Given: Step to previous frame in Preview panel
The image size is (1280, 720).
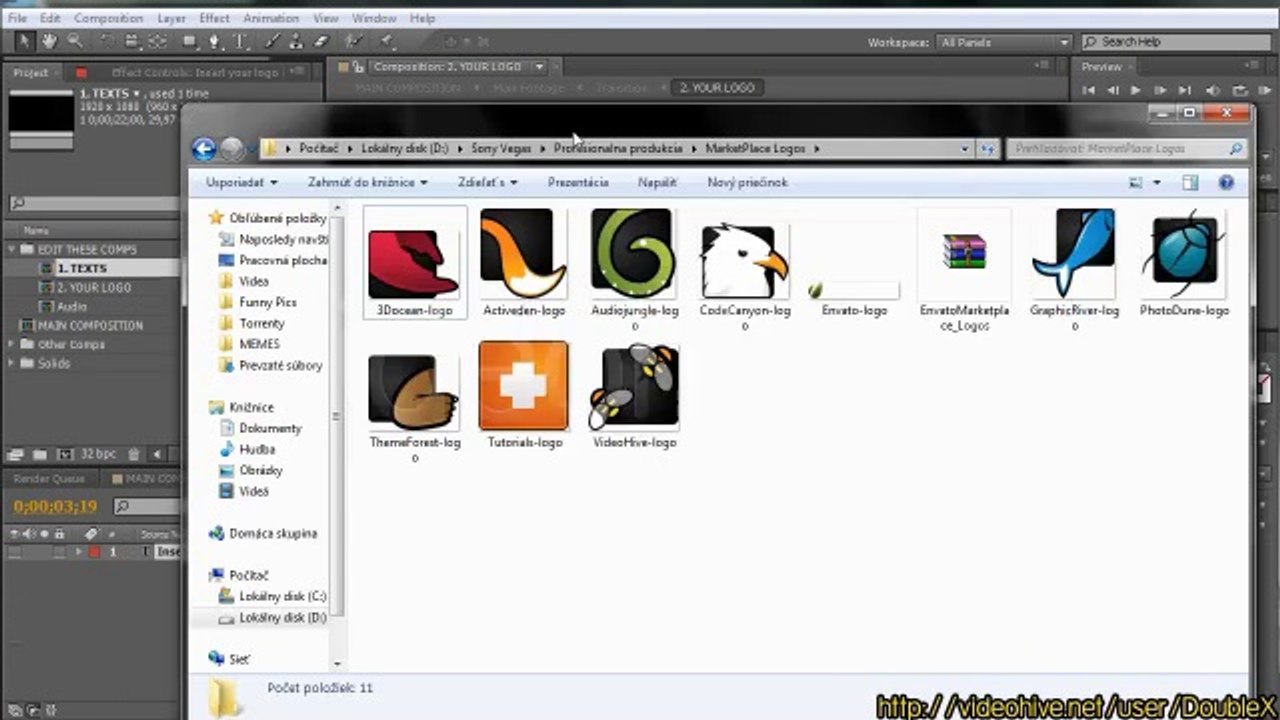Looking at the screenshot, I should pyautogui.click(x=1112, y=90).
